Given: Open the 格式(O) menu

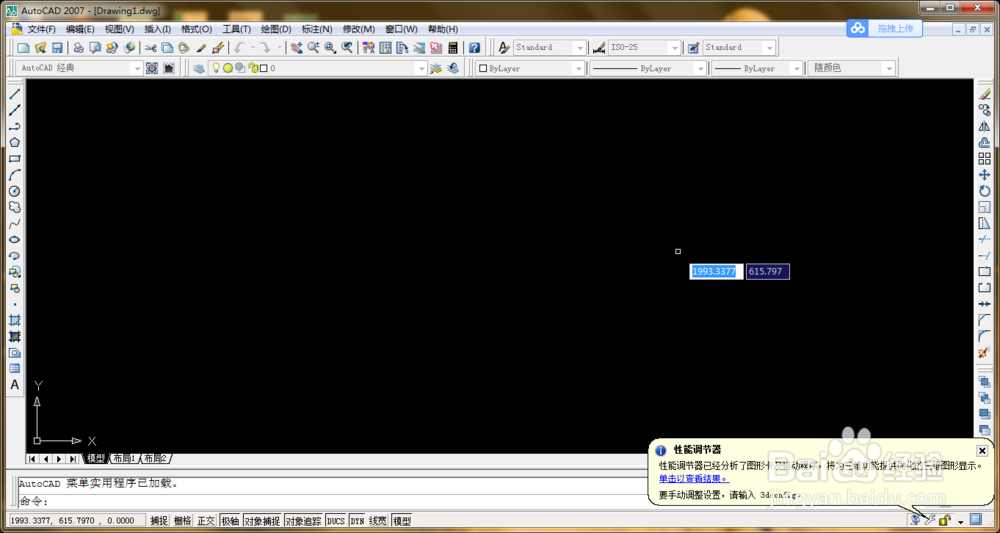Looking at the screenshot, I should pos(196,29).
